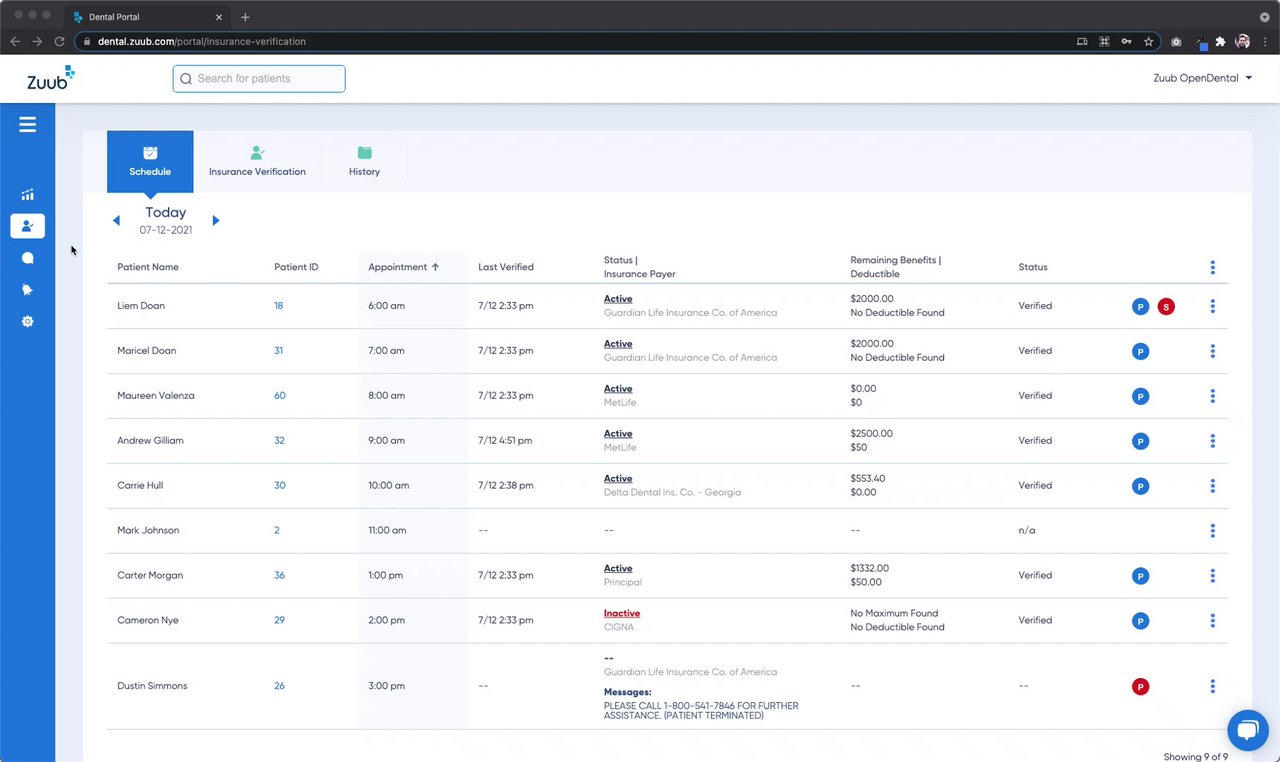The image size is (1280, 762).
Task: Open the live chat widget button
Action: click(1247, 730)
